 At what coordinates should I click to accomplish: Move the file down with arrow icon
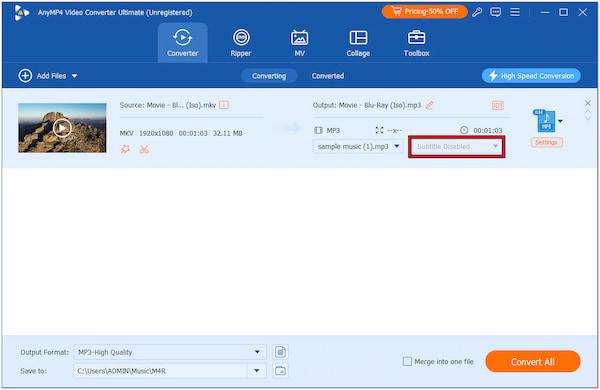pyautogui.click(x=588, y=117)
